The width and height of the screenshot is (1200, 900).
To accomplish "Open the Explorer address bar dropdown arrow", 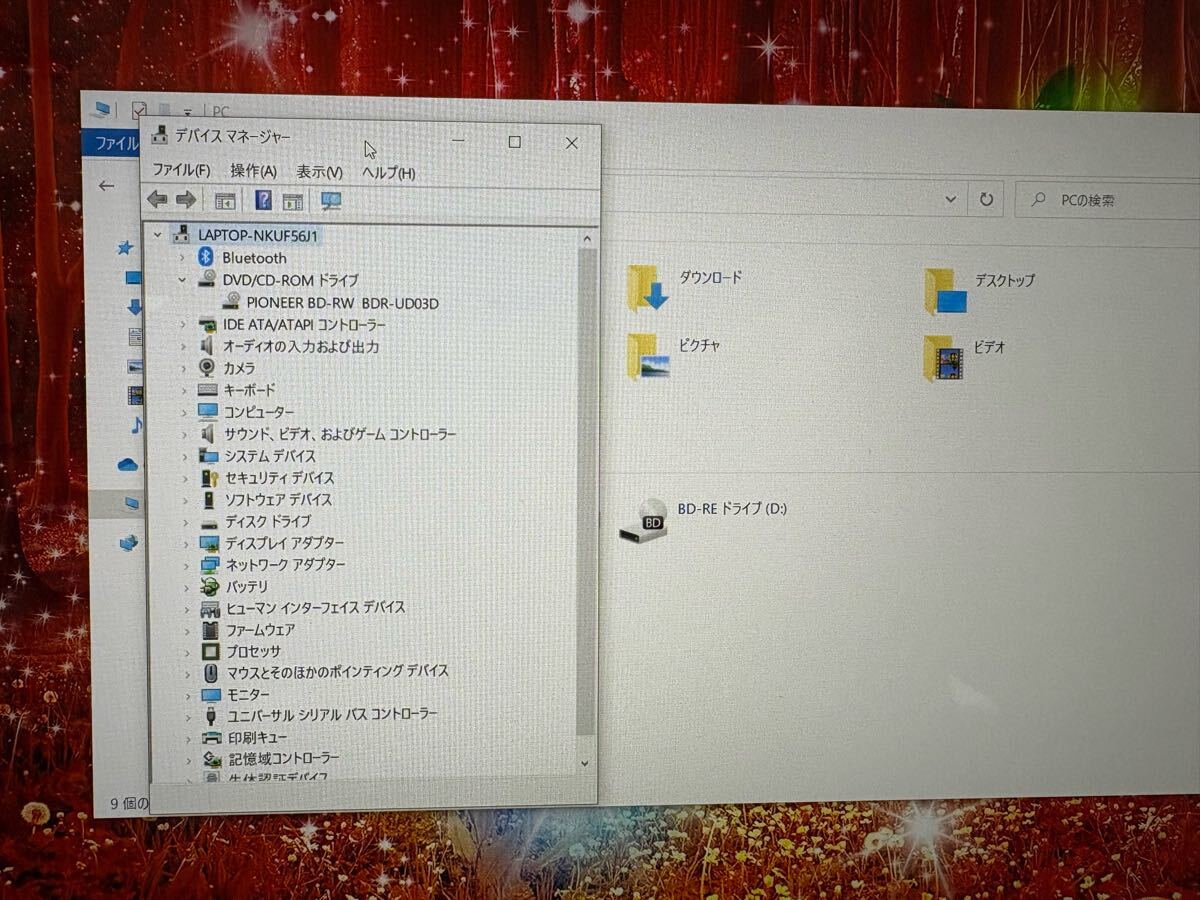I will click(951, 199).
